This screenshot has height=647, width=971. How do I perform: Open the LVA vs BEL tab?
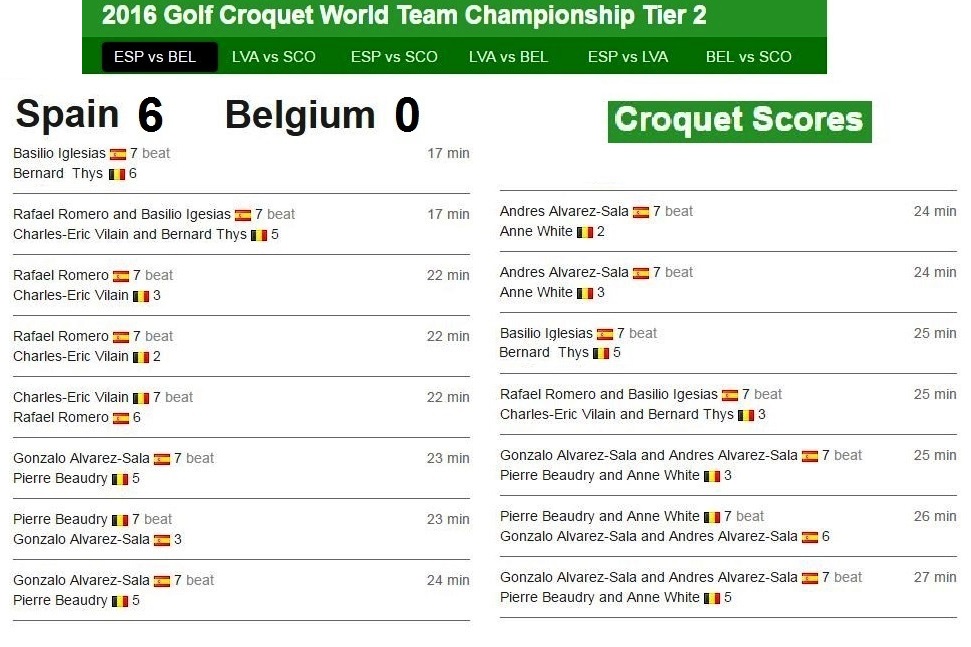[508, 57]
